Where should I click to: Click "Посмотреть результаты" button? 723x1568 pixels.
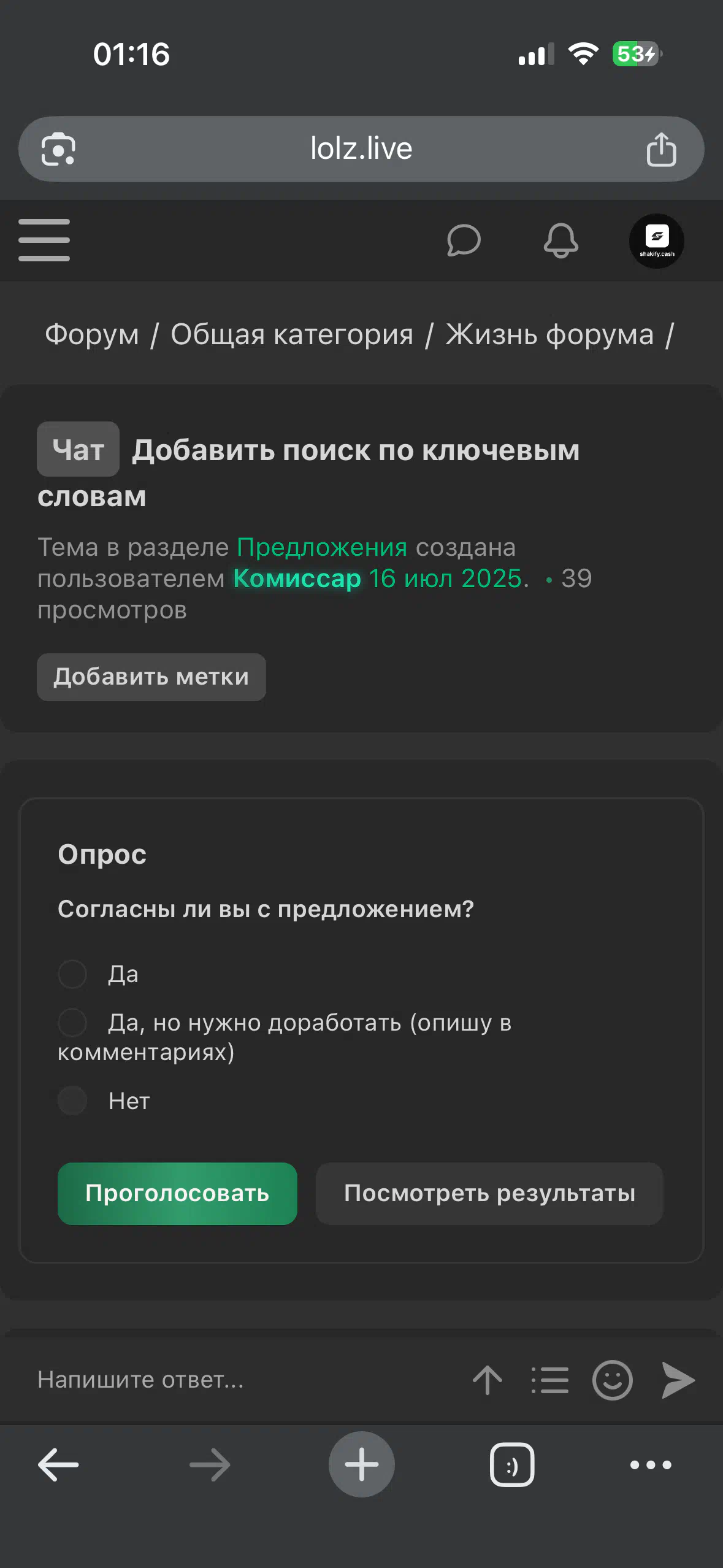pyautogui.click(x=489, y=1193)
